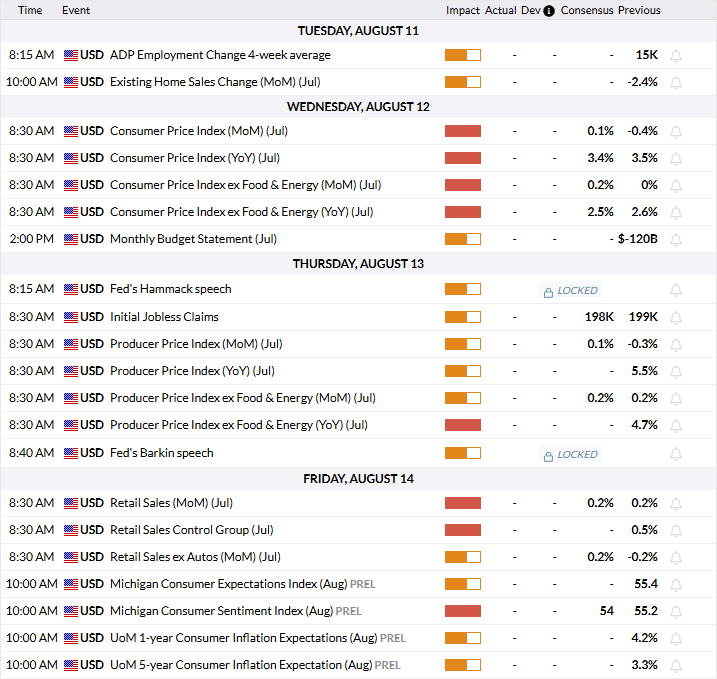Click bell for CPI ex Food & Energy (YoY)
Screen dimensions: 717x679
tap(676, 213)
